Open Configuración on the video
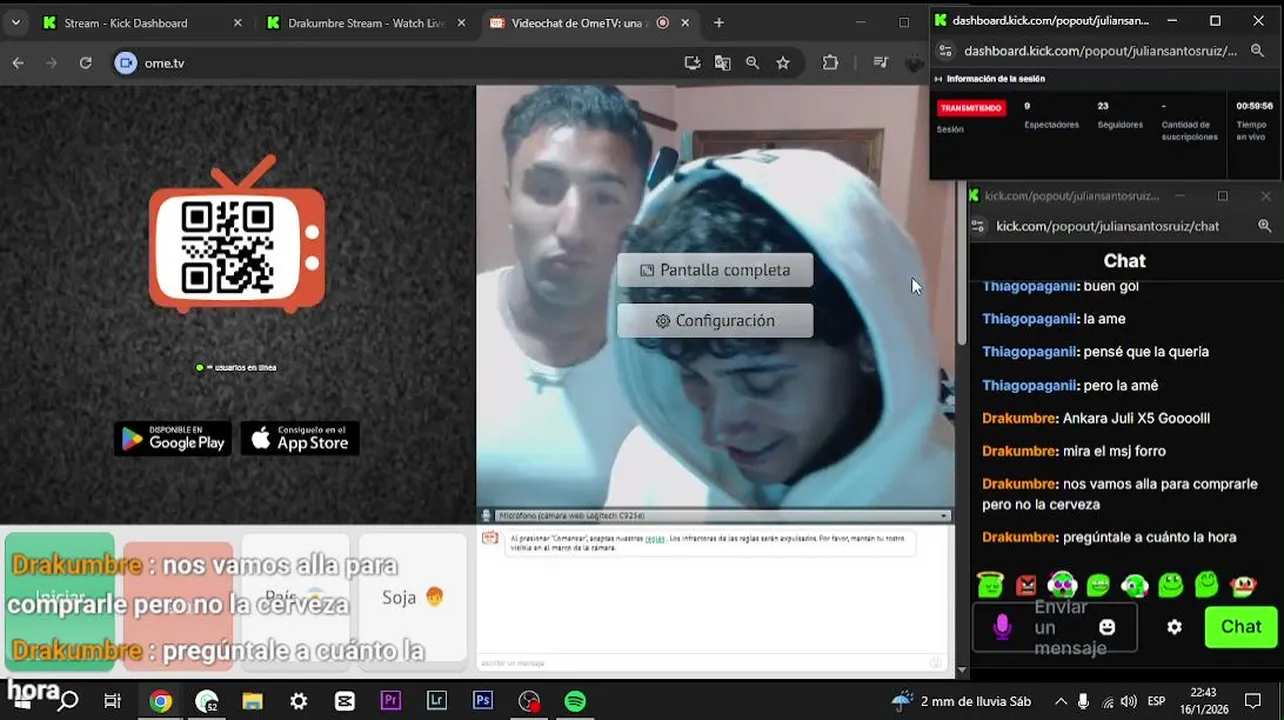 [715, 321]
